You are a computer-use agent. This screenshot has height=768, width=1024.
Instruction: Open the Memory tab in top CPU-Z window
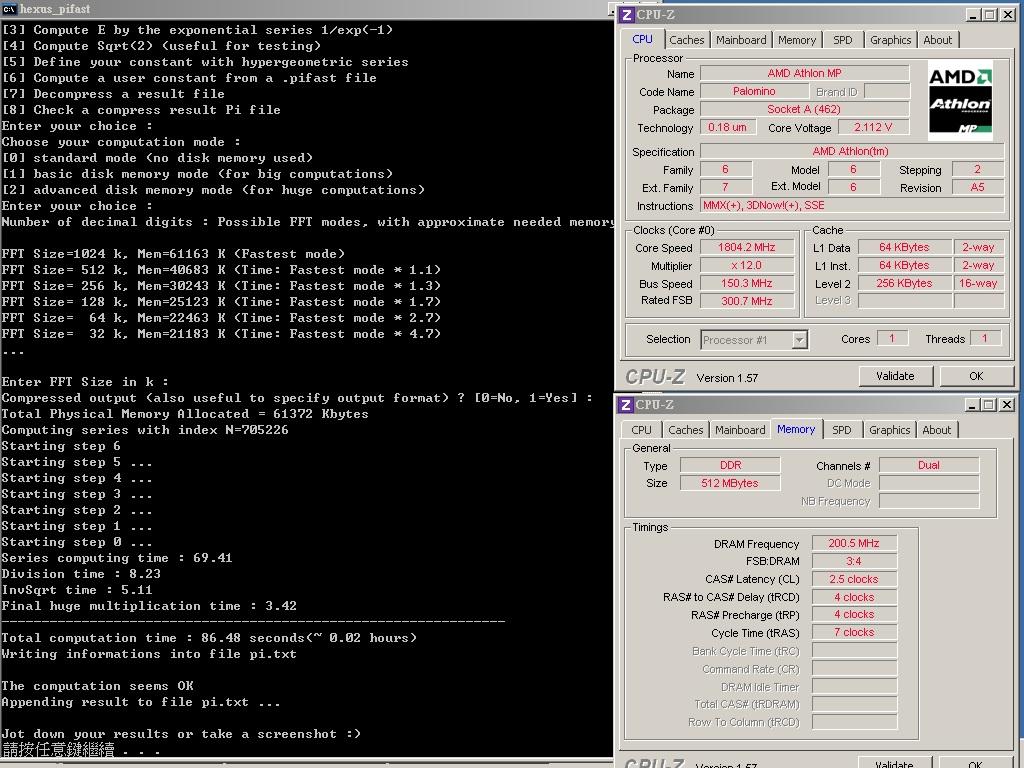[x=797, y=40]
